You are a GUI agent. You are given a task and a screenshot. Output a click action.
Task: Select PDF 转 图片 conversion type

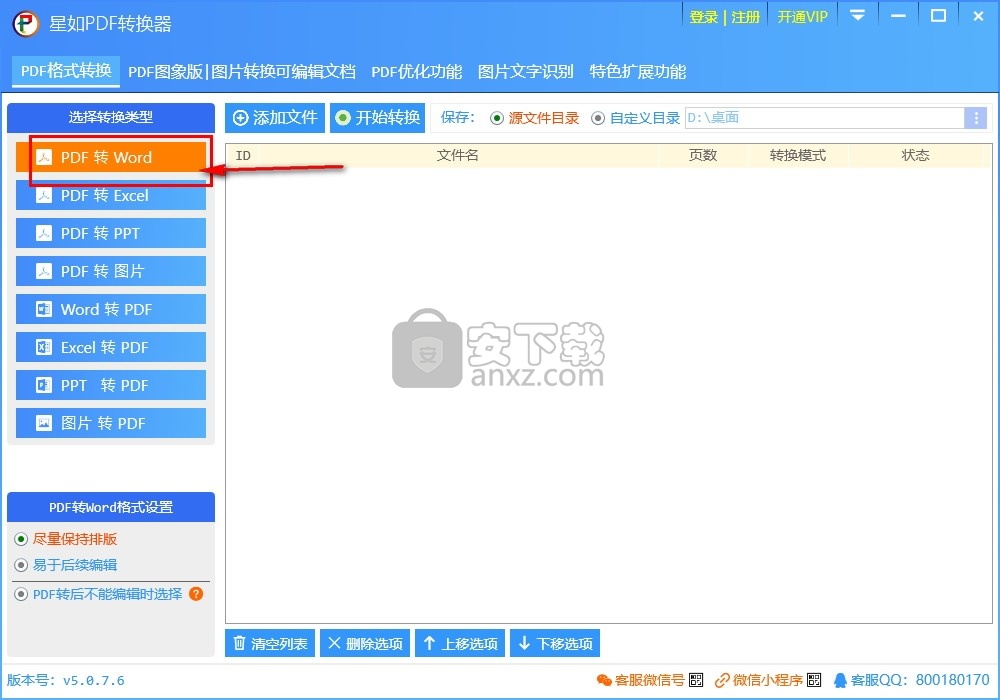pyautogui.click(x=111, y=271)
